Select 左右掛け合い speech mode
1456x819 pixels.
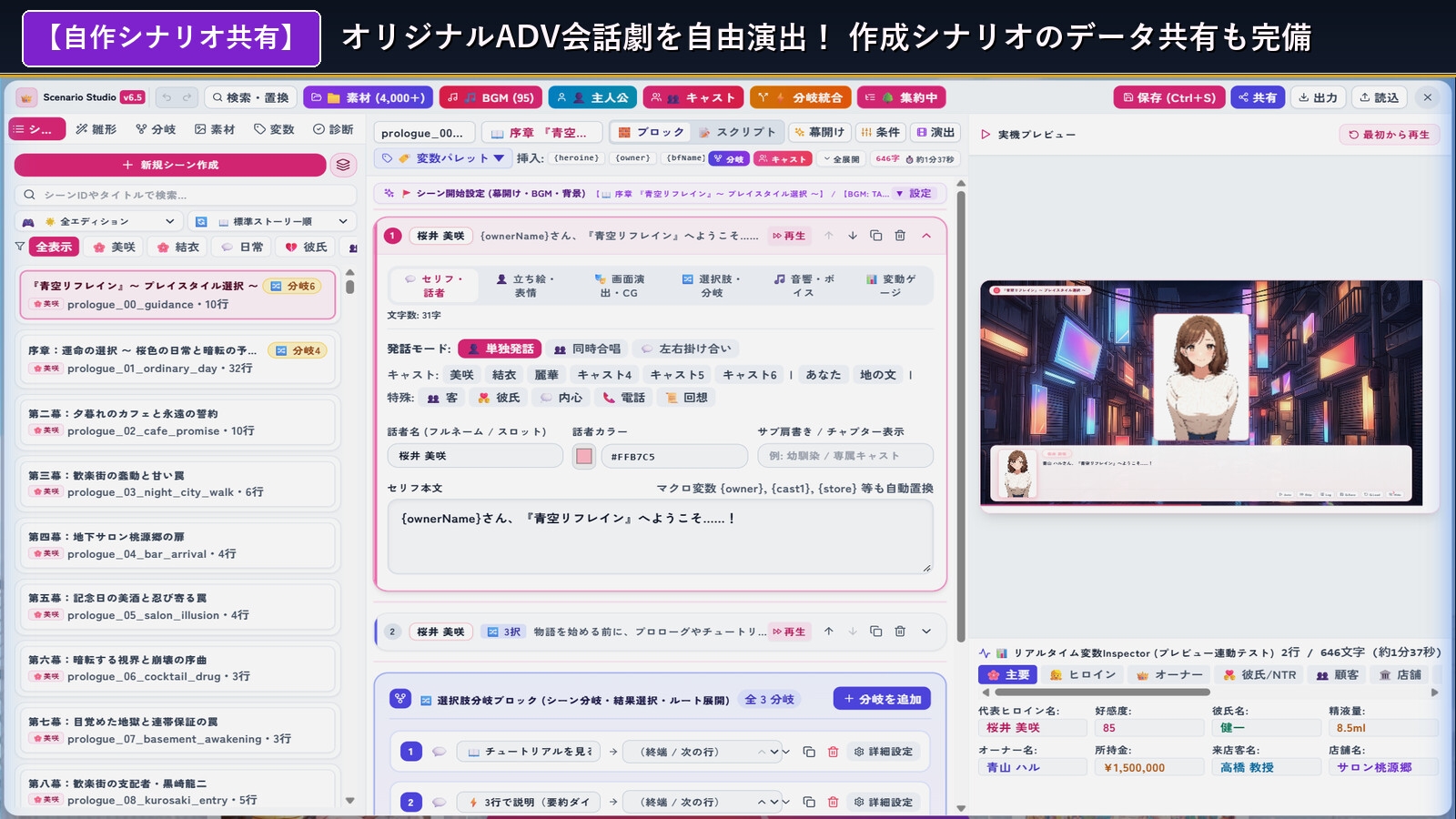coord(686,349)
